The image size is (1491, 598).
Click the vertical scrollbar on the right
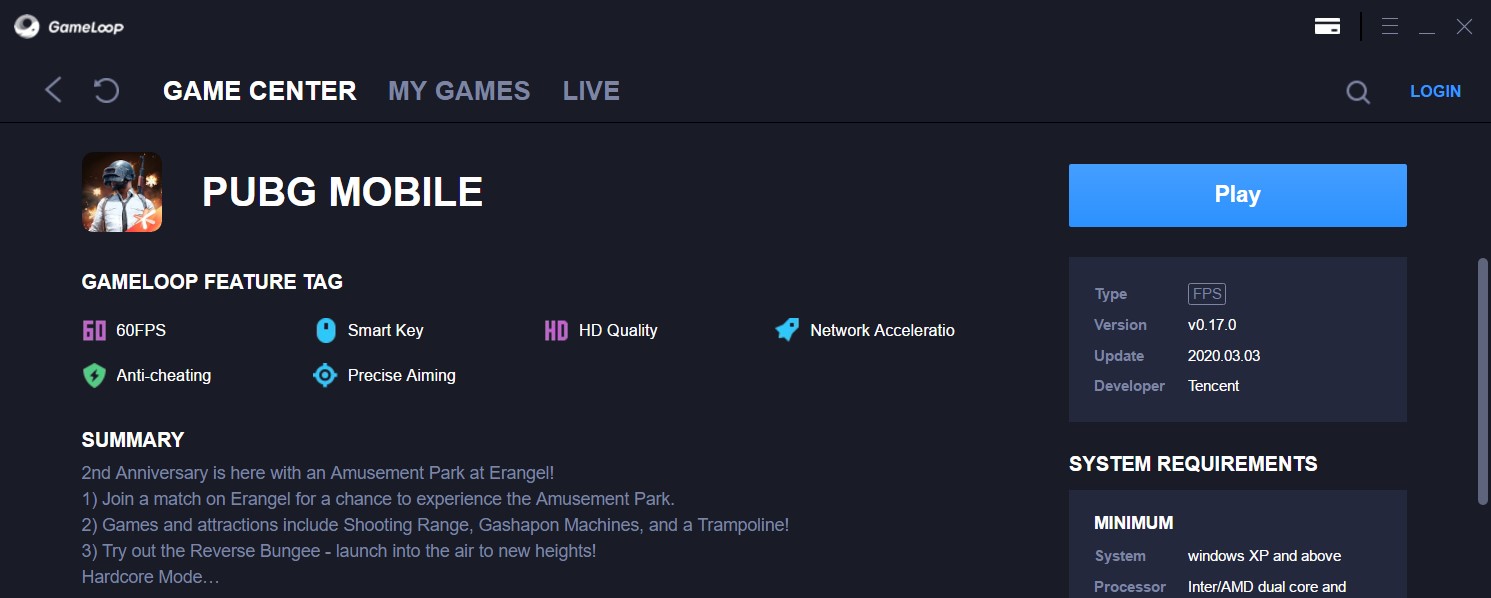1483,380
